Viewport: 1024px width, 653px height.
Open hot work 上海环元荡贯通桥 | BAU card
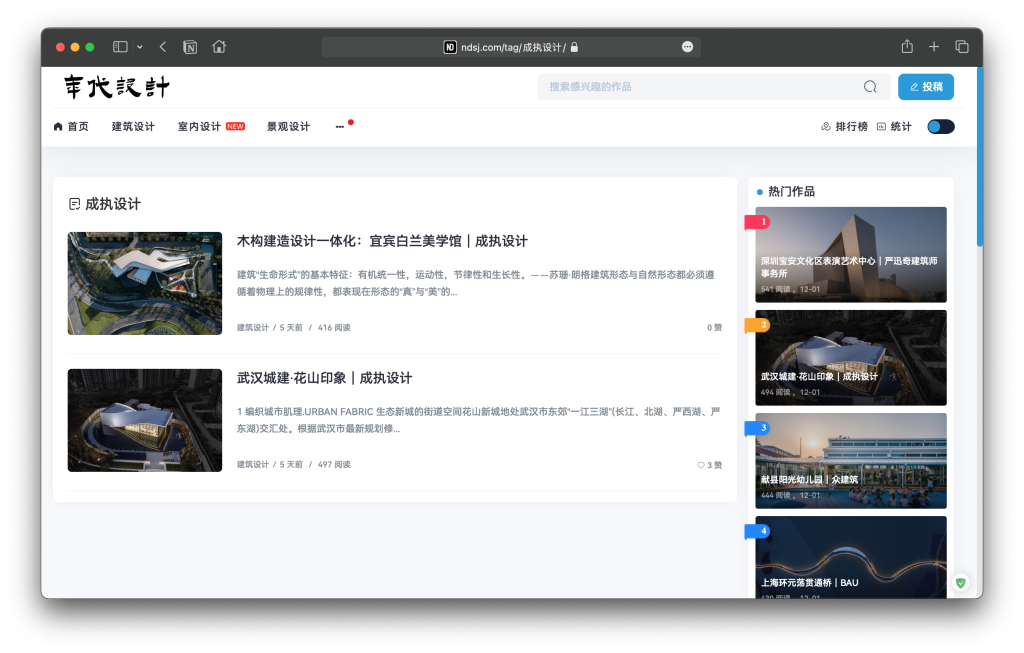click(x=851, y=557)
